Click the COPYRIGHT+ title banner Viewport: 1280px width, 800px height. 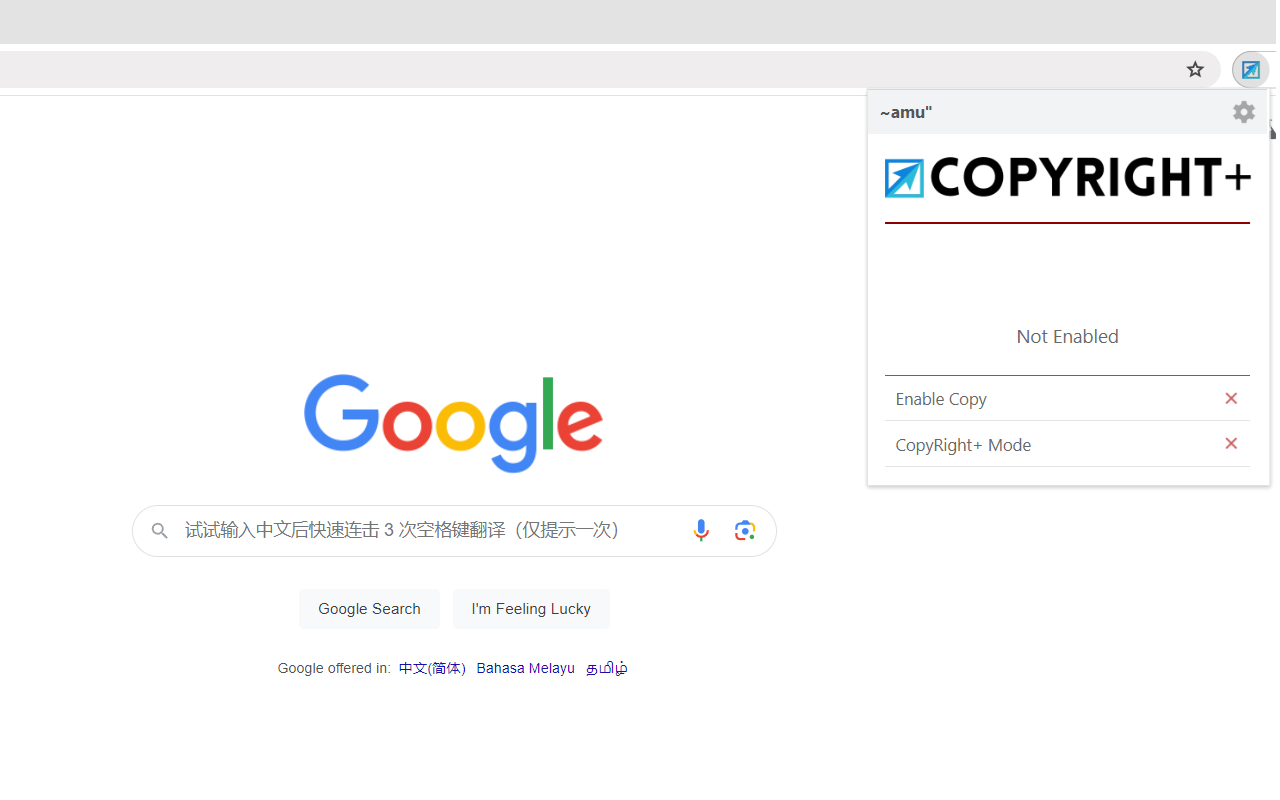coord(1068,178)
